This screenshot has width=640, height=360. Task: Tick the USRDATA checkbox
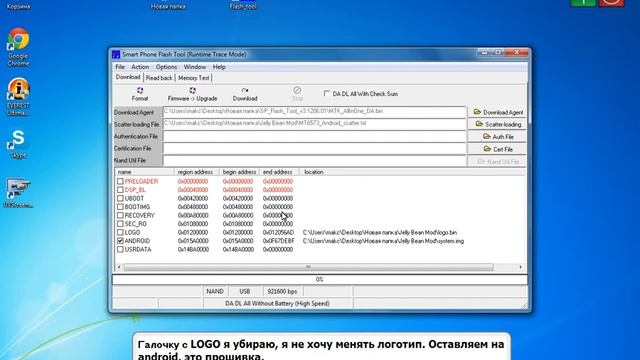[120, 249]
